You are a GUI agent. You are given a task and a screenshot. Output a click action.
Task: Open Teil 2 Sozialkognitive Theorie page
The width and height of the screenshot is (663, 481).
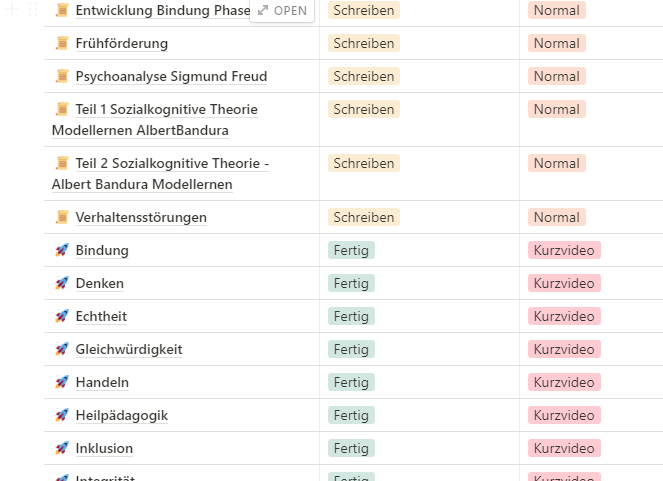click(x=172, y=163)
